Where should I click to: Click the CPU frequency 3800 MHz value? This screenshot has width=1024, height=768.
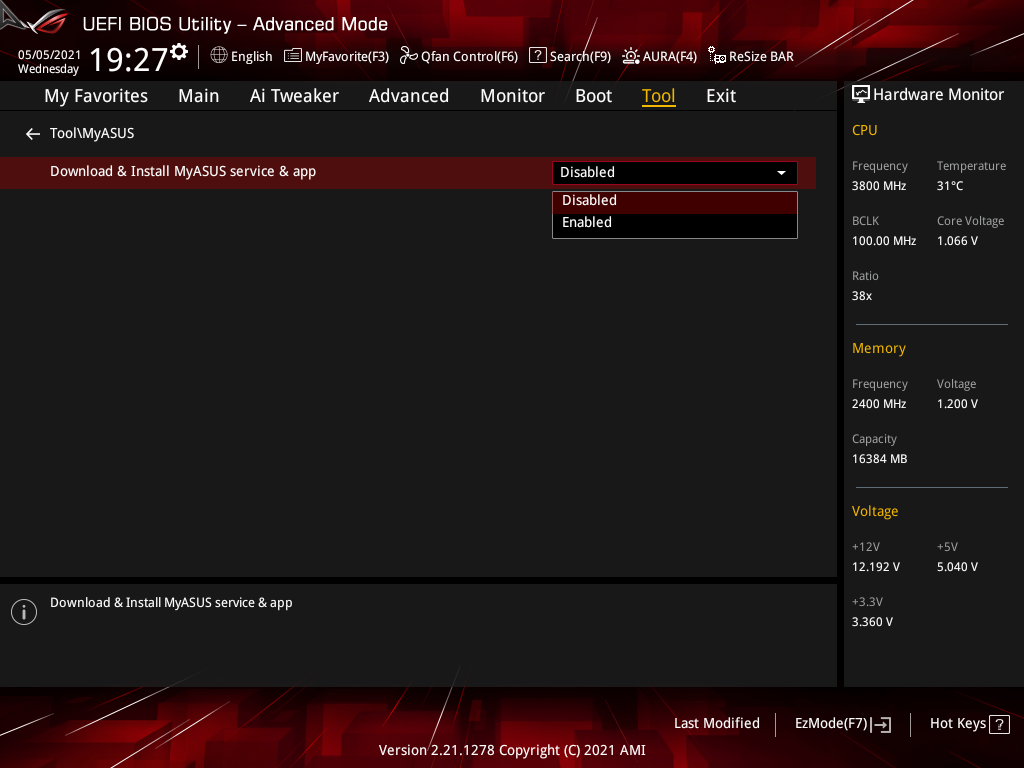coord(878,186)
